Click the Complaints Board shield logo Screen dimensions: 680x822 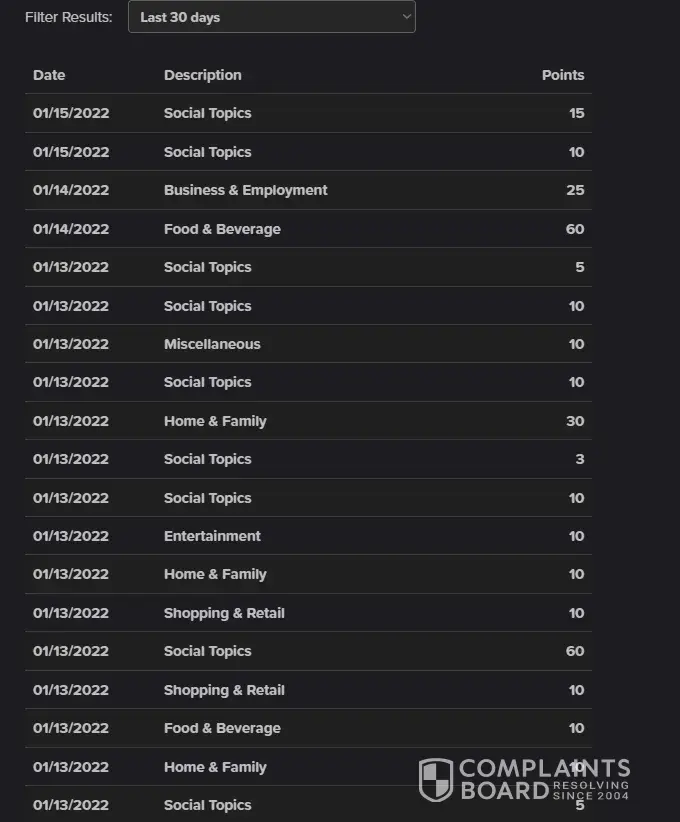click(x=436, y=780)
